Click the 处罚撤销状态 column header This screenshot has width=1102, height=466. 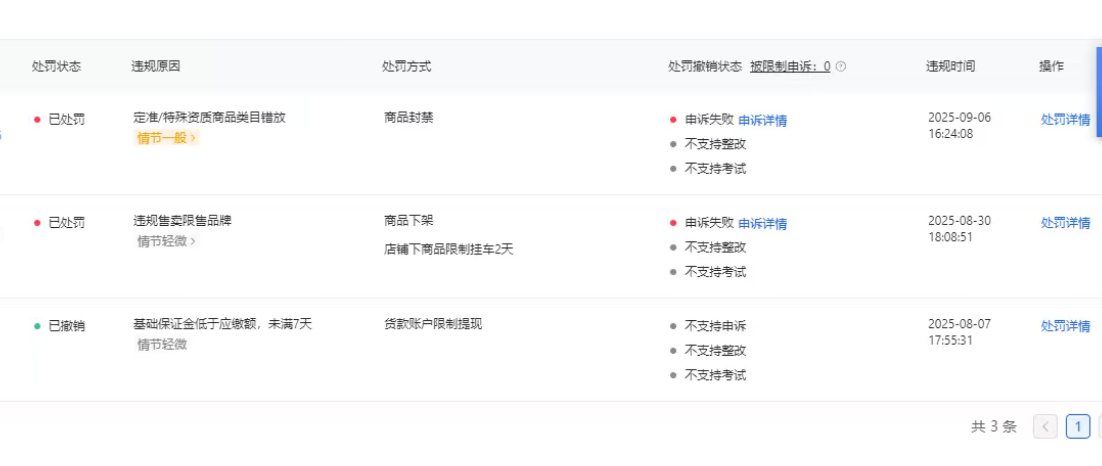[x=704, y=67]
